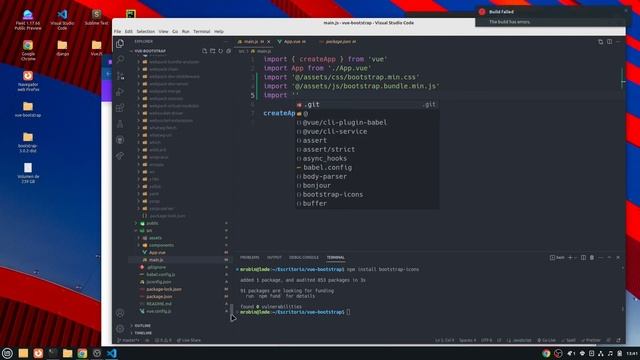
Task: Click the Kill Terminal trash icon
Action: tap(592, 258)
